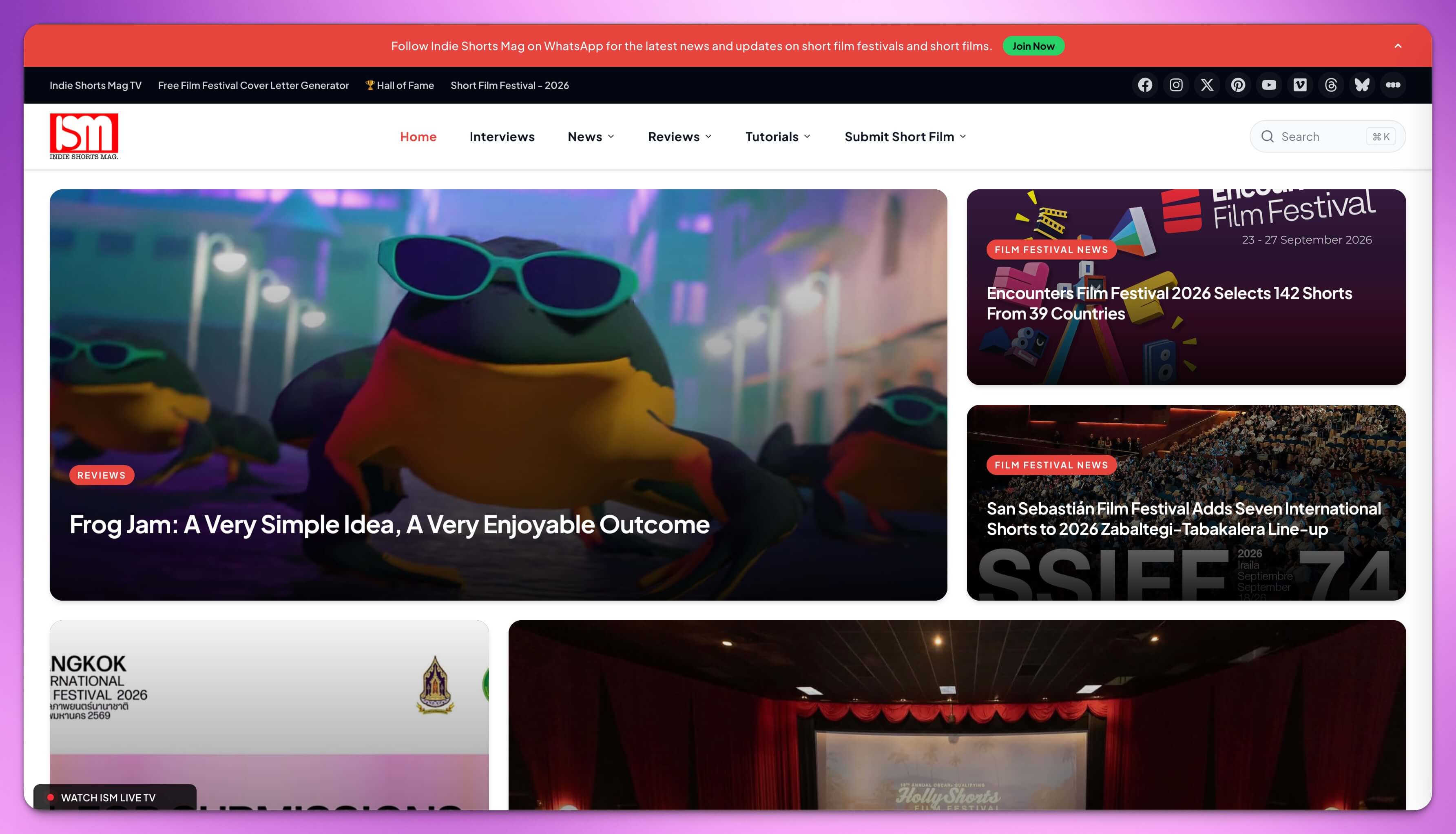Click the Reviews tag on Frog Jam card
Image resolution: width=1456 pixels, height=834 pixels.
coord(101,475)
